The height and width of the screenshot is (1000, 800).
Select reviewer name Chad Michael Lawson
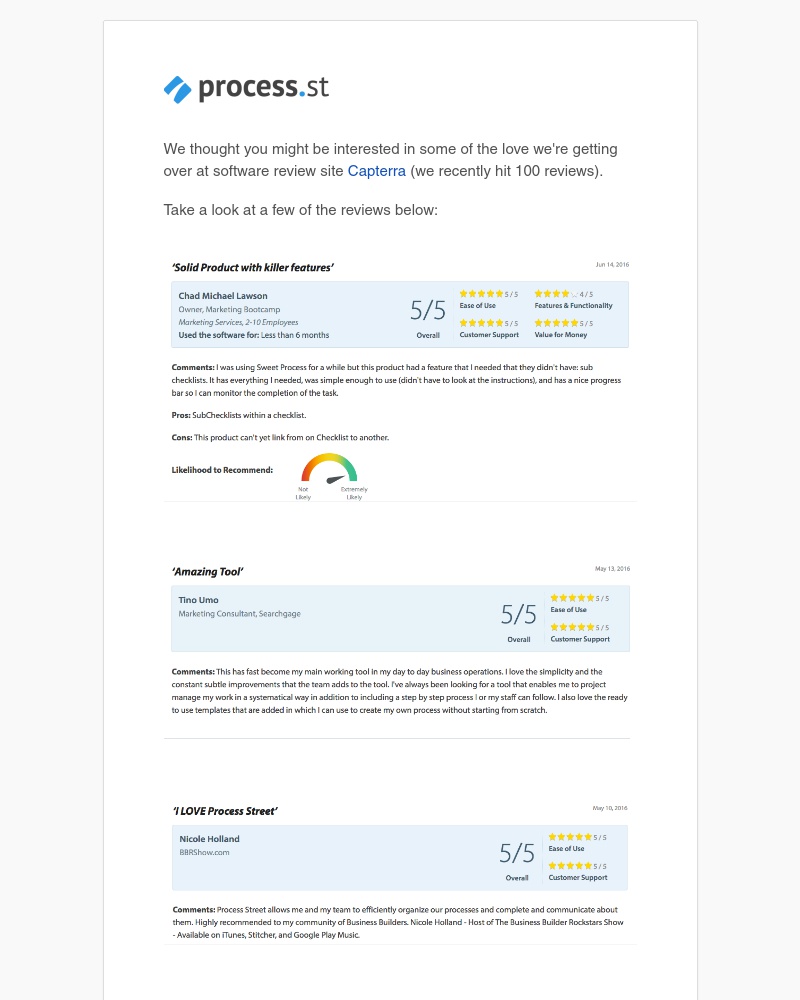[x=223, y=296]
